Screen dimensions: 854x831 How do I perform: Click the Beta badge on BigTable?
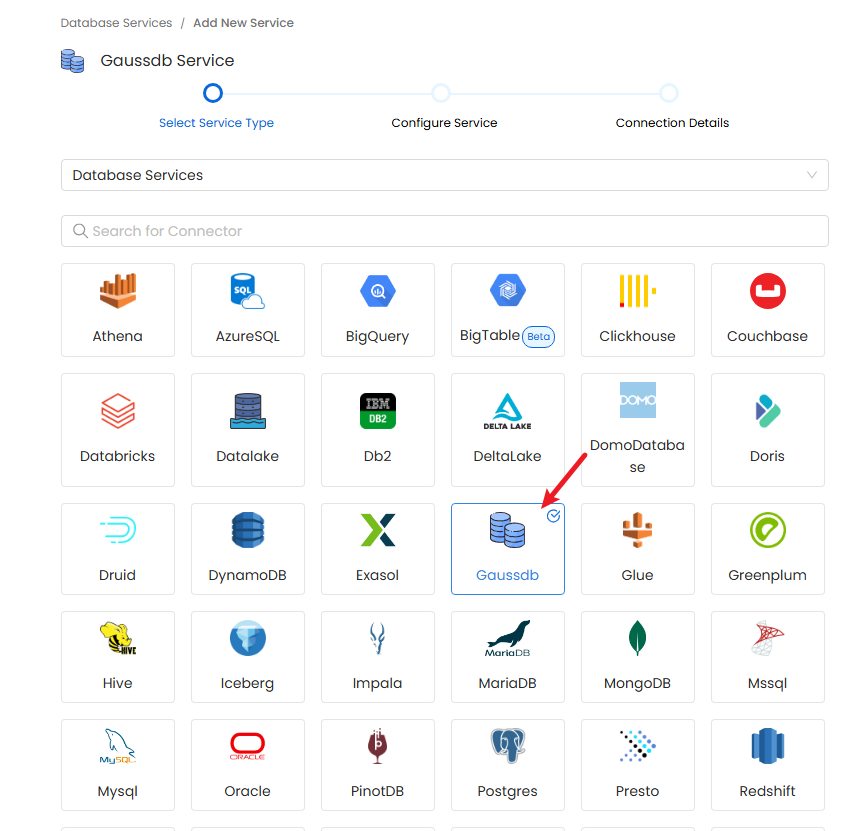pos(538,337)
